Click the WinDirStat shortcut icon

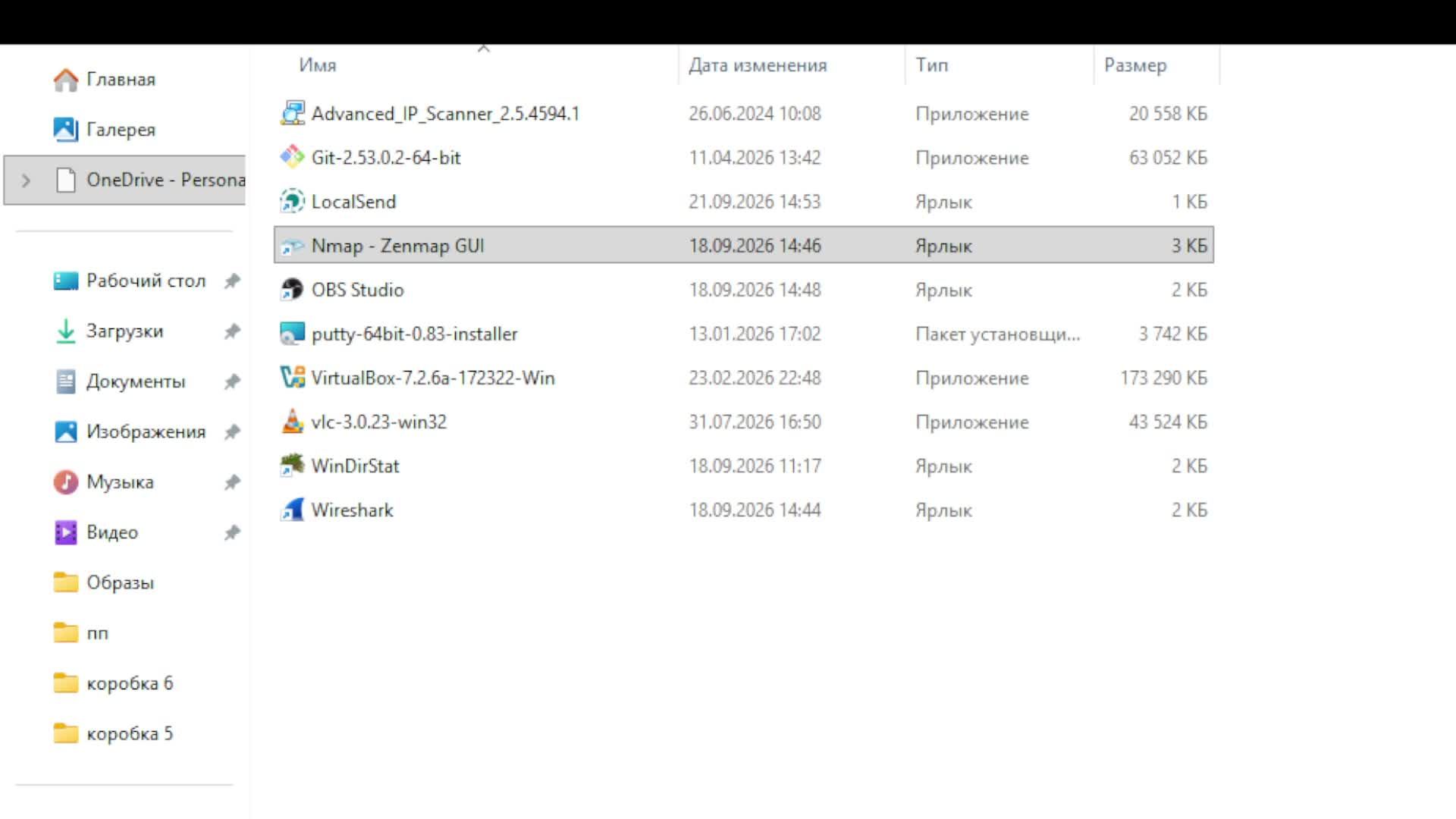[292, 466]
